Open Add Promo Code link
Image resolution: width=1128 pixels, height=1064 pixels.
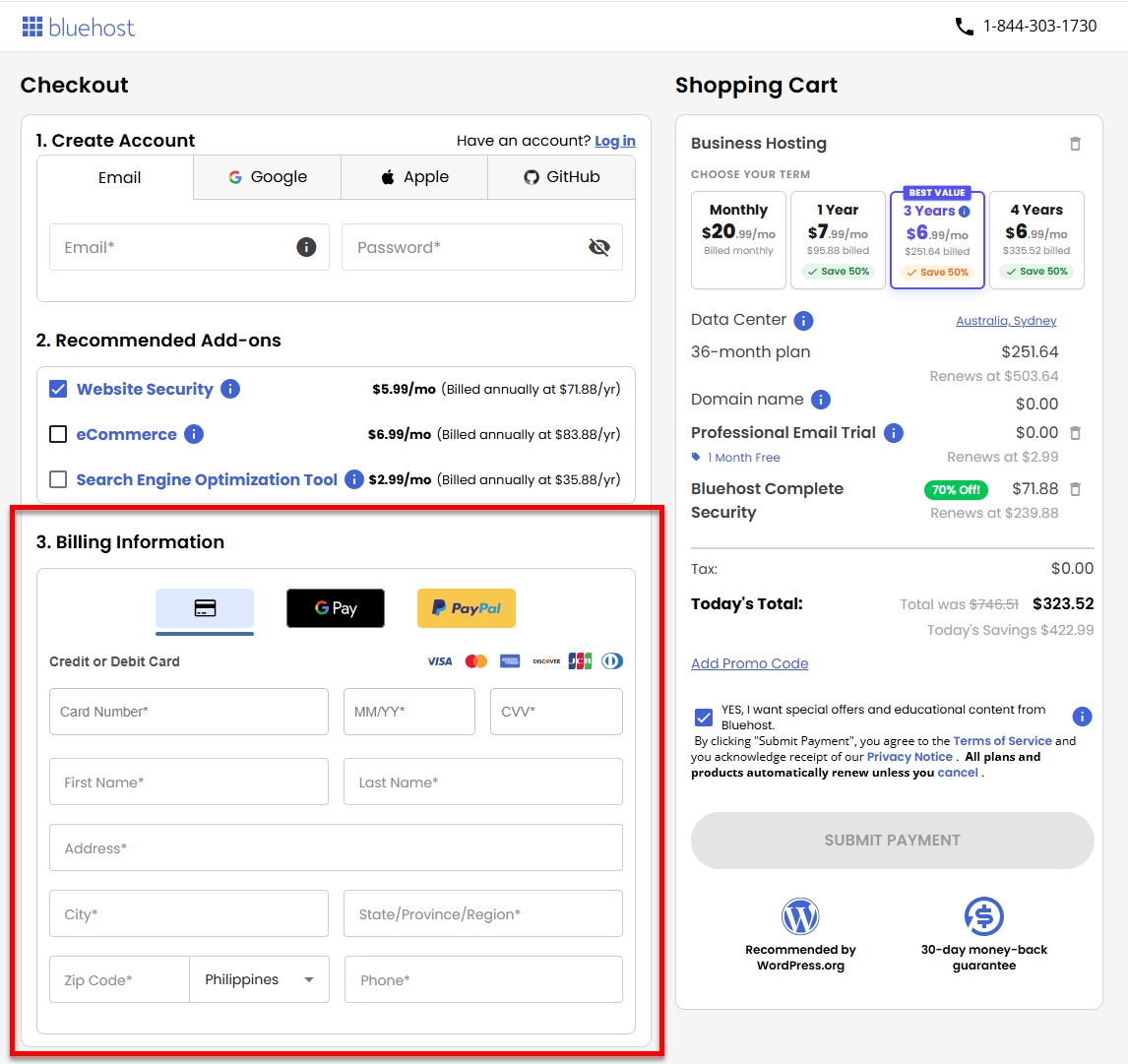(750, 664)
